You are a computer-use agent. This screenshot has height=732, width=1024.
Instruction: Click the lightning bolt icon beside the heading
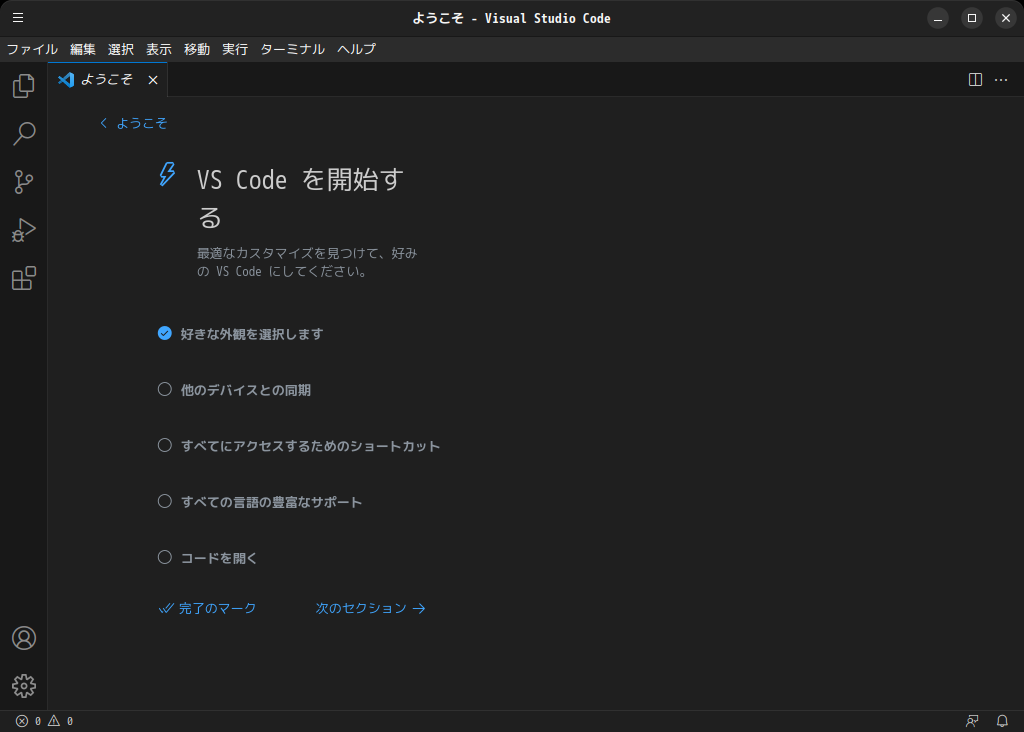tap(167, 174)
